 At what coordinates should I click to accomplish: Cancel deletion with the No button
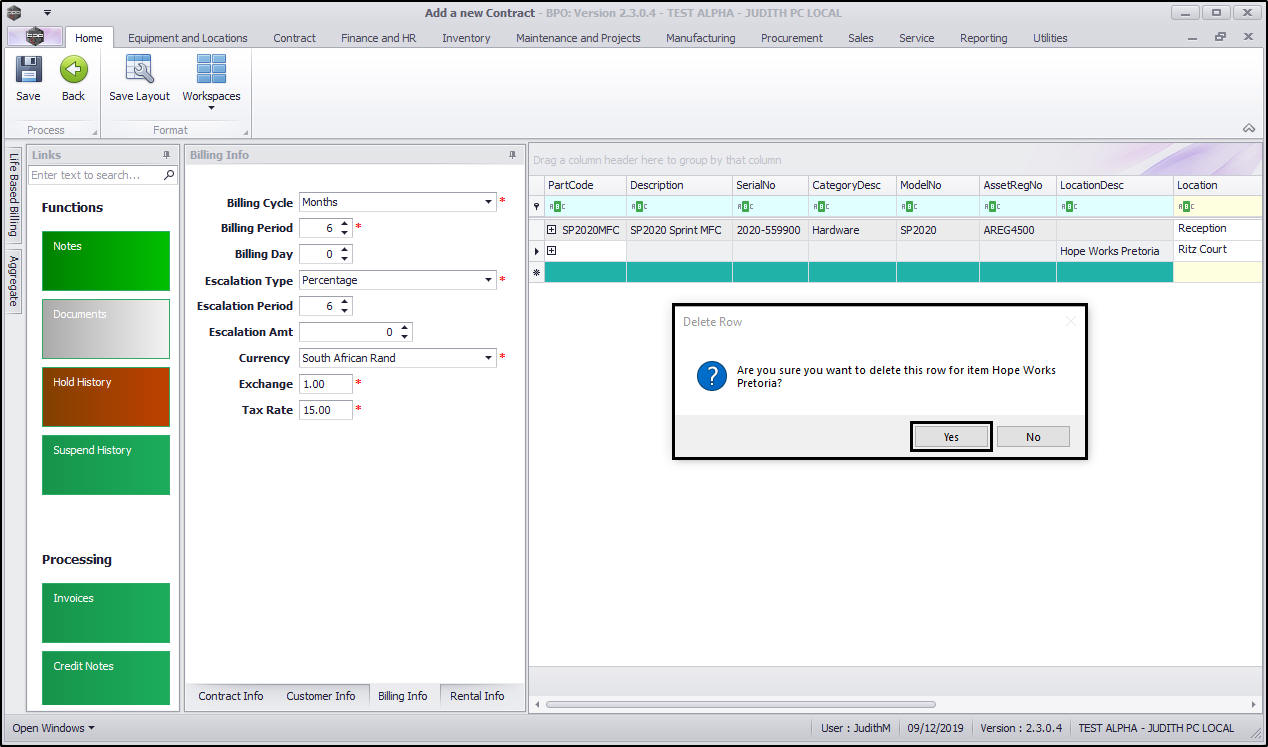tap(1033, 437)
